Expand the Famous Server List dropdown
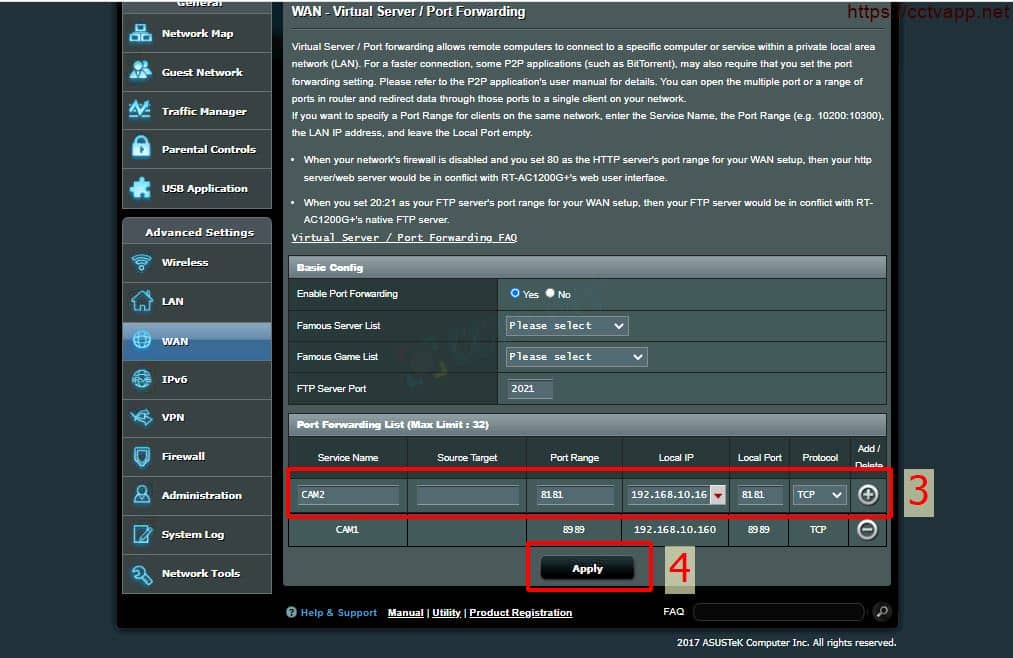Viewport: 1013px width, 658px height. click(x=567, y=326)
